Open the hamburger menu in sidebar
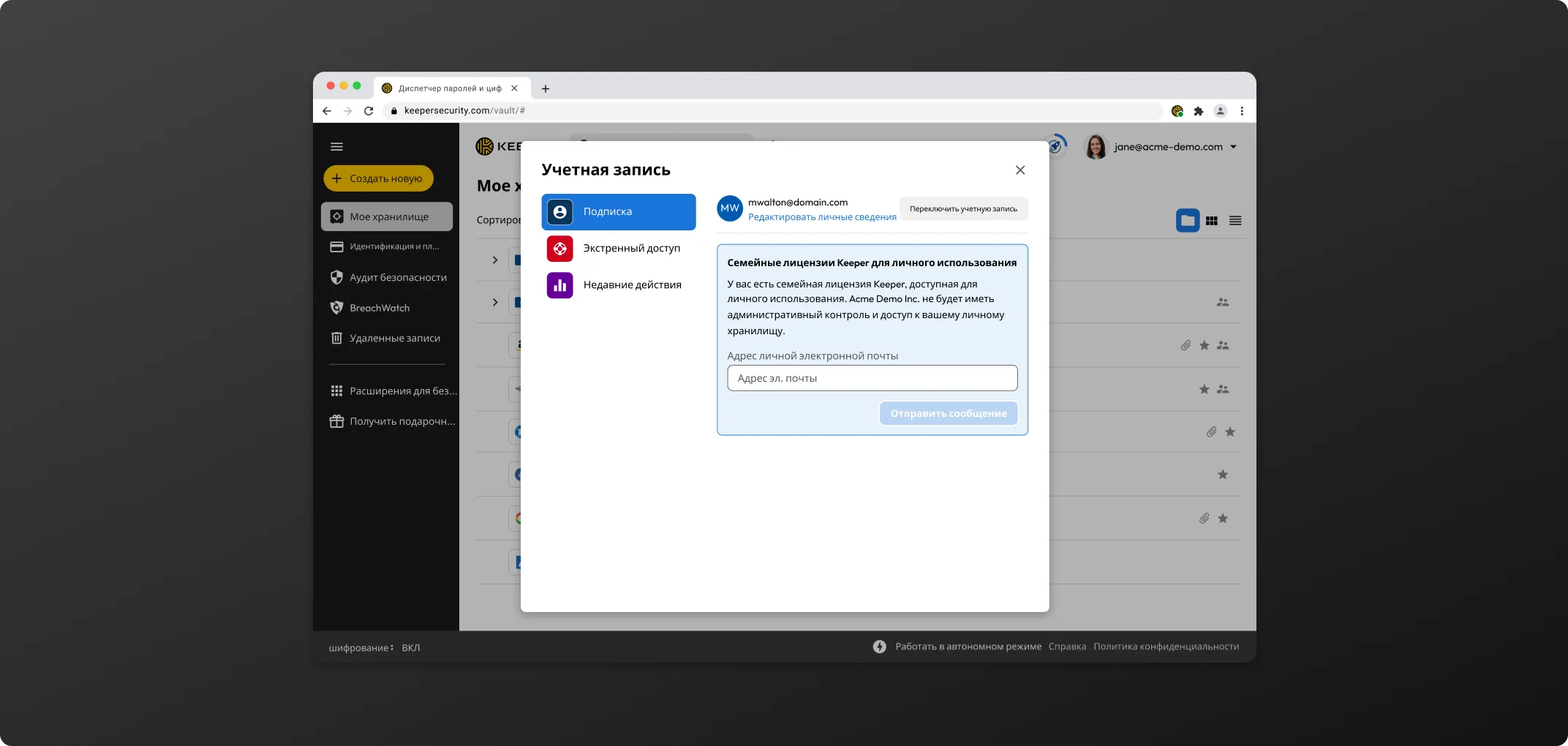This screenshot has height=746, width=1568. point(336,147)
